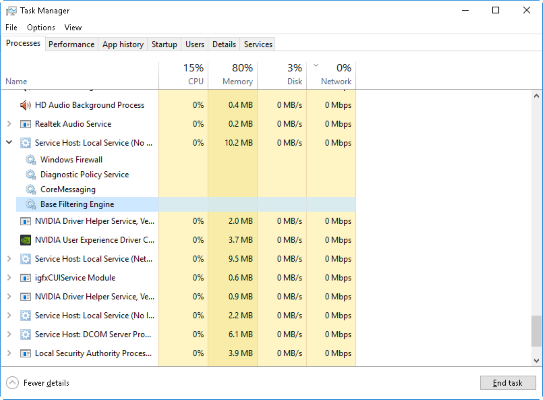543x400 pixels.
Task: Click the Realtek Audio Service icon
Action: (x=25, y=124)
